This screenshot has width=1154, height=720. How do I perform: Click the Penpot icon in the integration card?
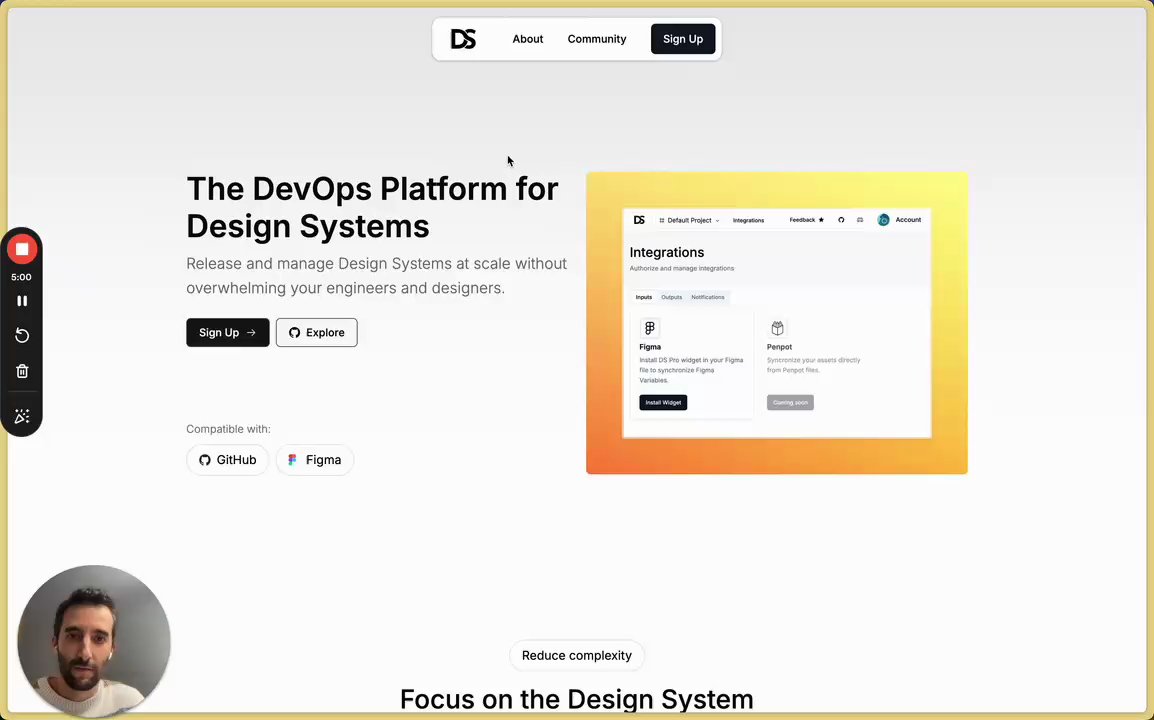tap(777, 328)
